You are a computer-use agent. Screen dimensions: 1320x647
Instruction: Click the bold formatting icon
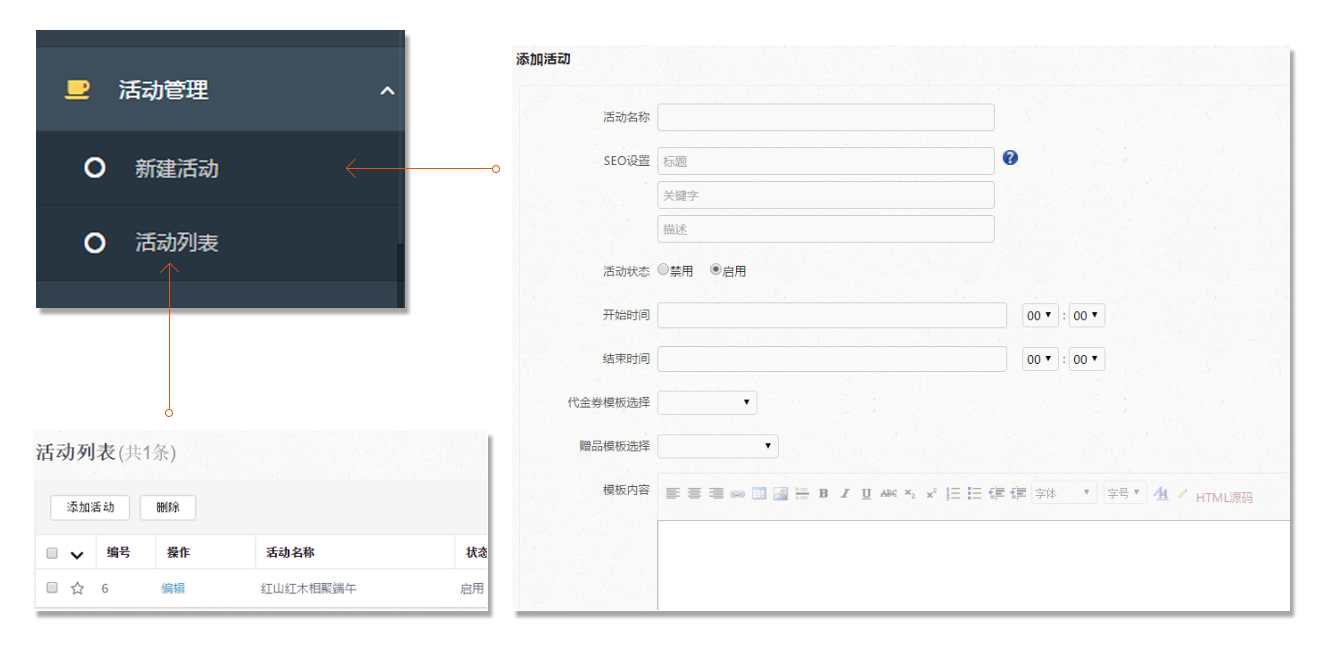(x=823, y=494)
